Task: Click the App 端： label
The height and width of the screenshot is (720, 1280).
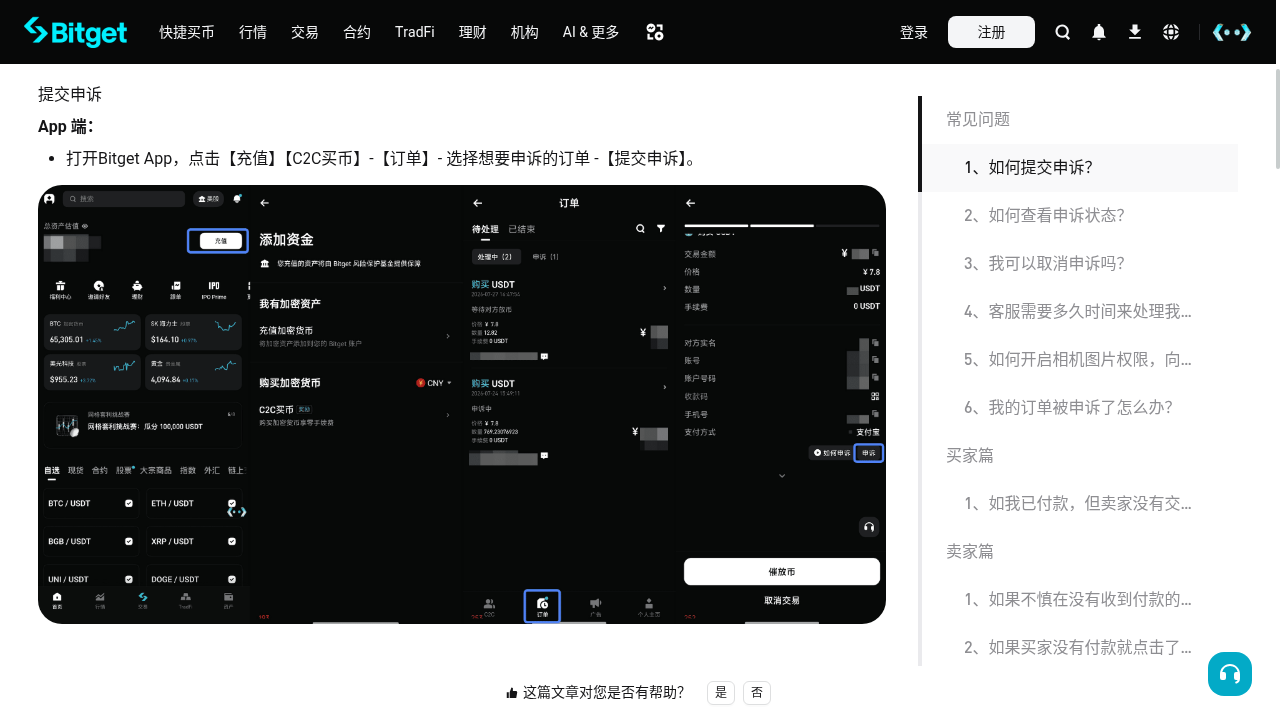Action: pos(66,127)
